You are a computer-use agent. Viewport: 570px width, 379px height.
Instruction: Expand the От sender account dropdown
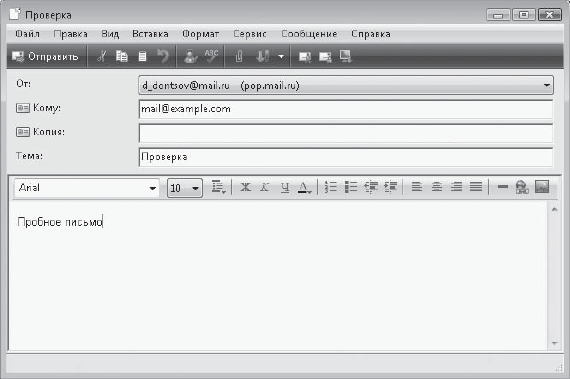click(x=546, y=85)
